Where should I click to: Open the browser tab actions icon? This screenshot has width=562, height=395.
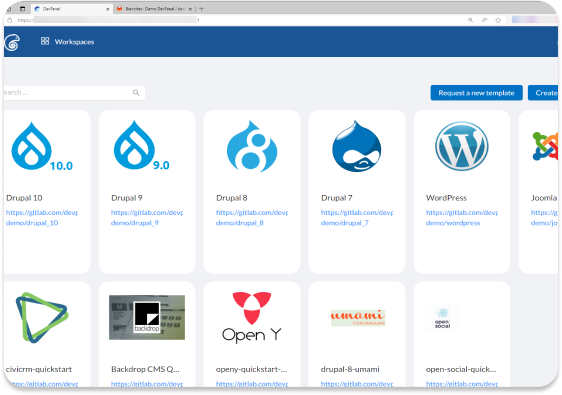pyautogui.click(x=23, y=9)
